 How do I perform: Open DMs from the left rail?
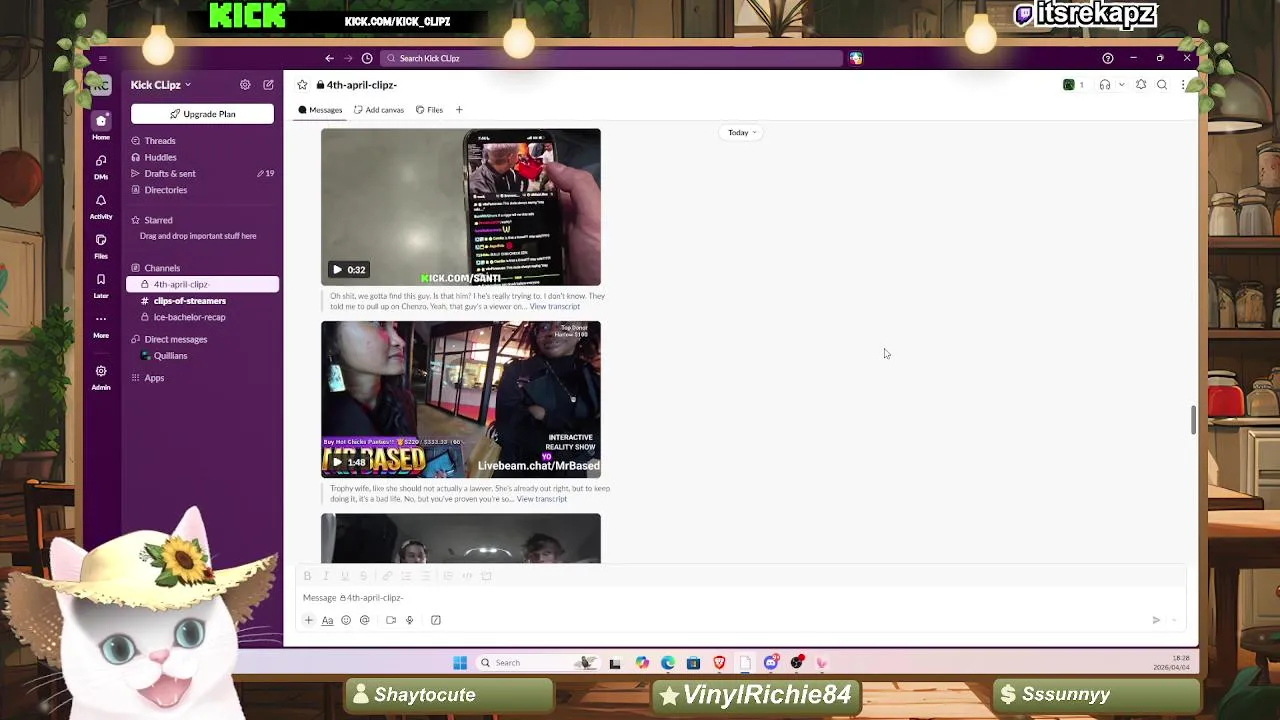(x=101, y=166)
